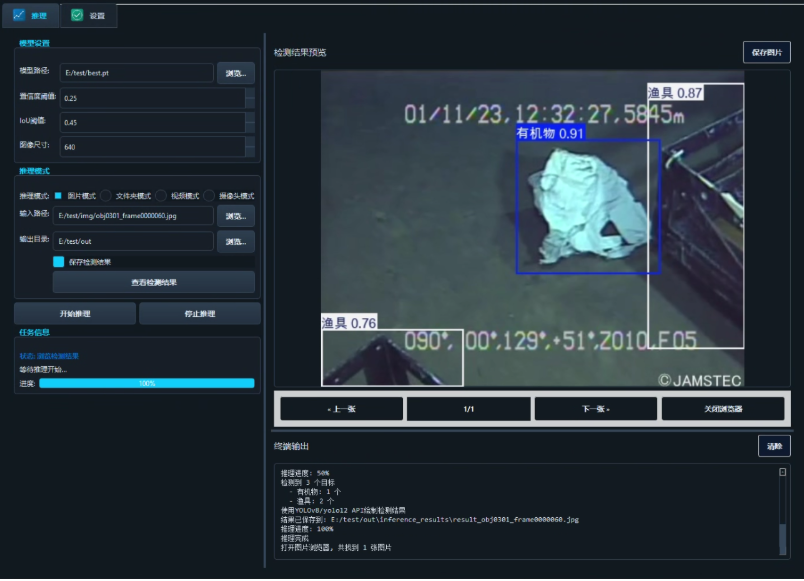
Task: Click the 查看检测结果 button
Action: pos(154,282)
